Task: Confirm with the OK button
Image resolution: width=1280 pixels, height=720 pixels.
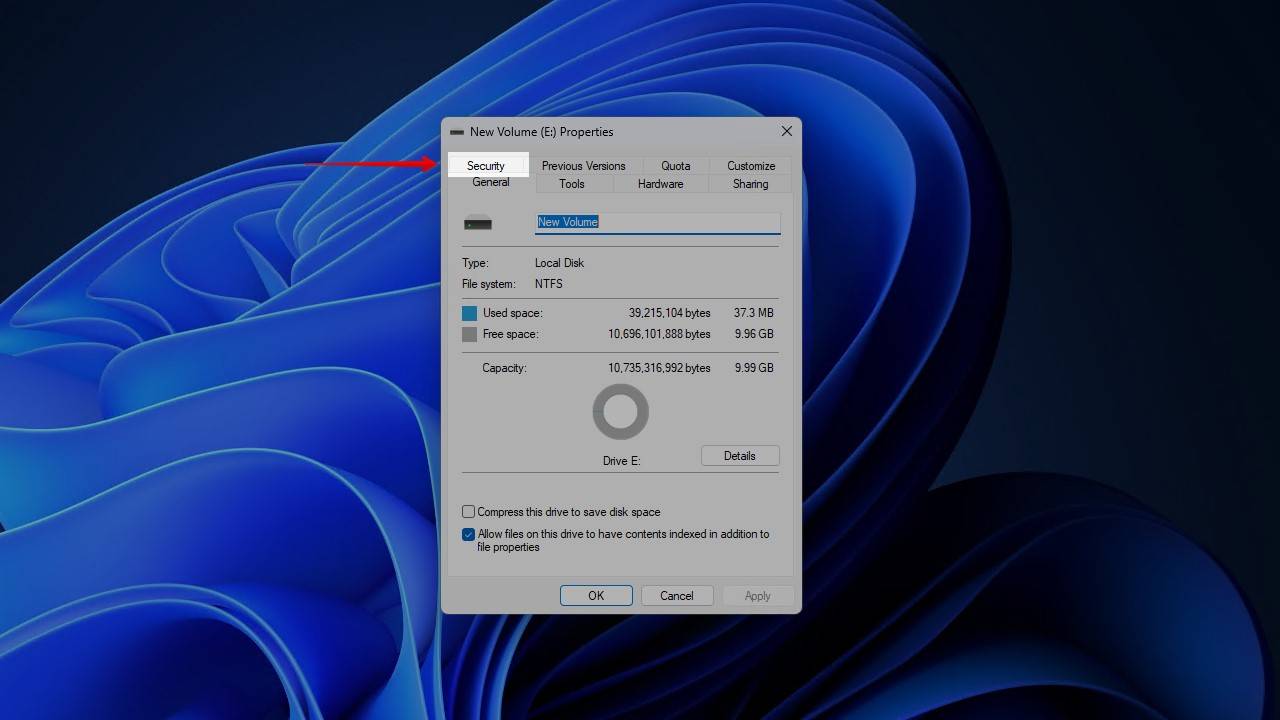Action: tap(596, 596)
